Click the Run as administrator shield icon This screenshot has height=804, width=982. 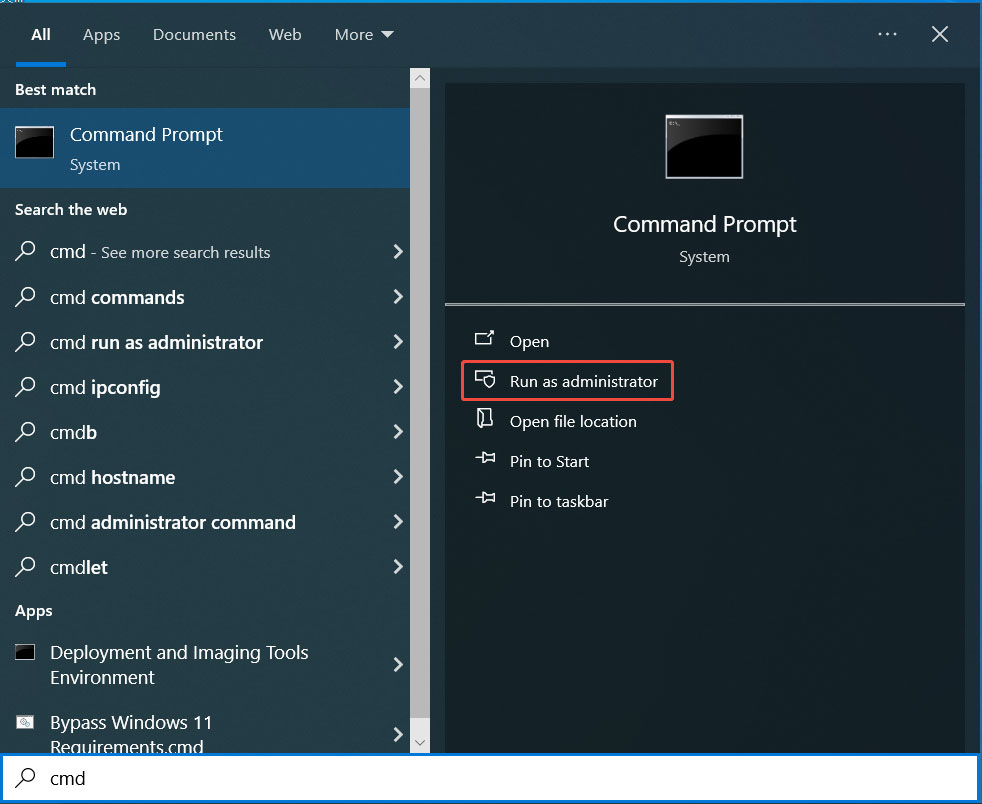coord(487,380)
